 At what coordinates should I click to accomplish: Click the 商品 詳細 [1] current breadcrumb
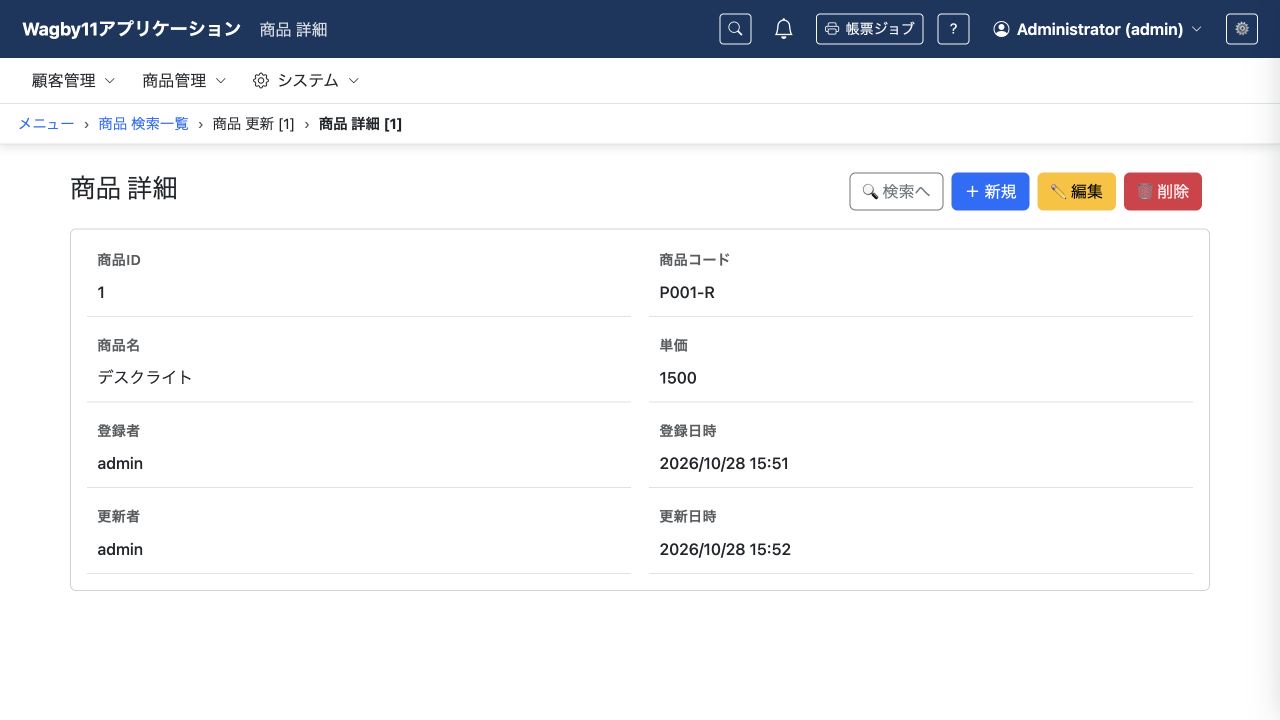[360, 124]
